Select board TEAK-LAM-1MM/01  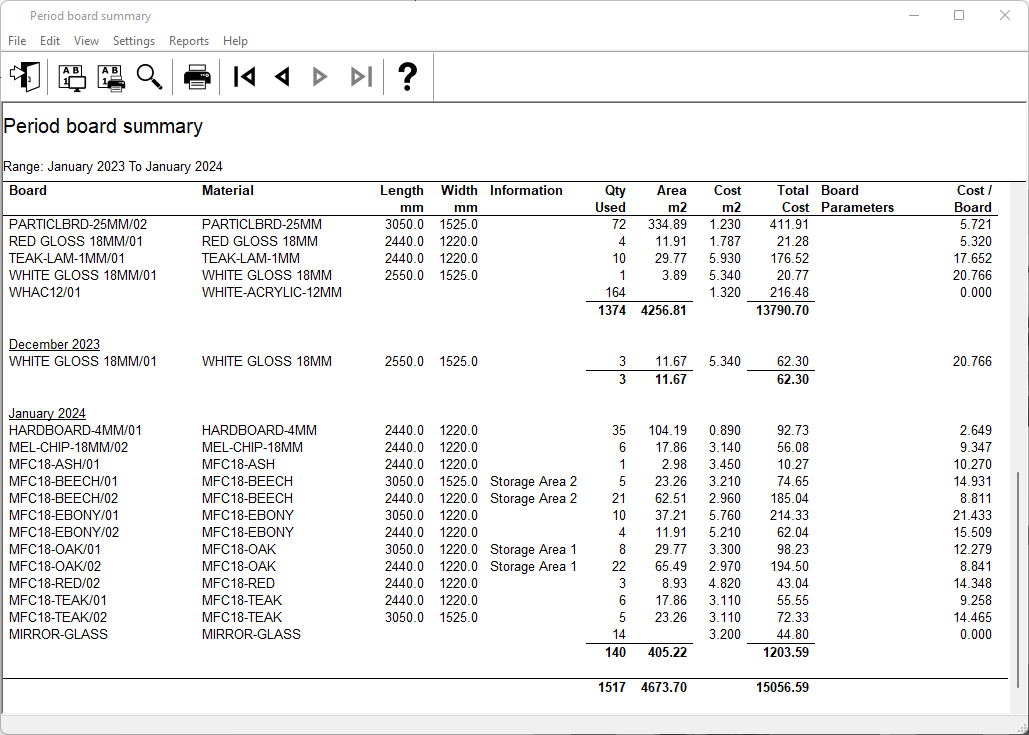[x=66, y=259]
